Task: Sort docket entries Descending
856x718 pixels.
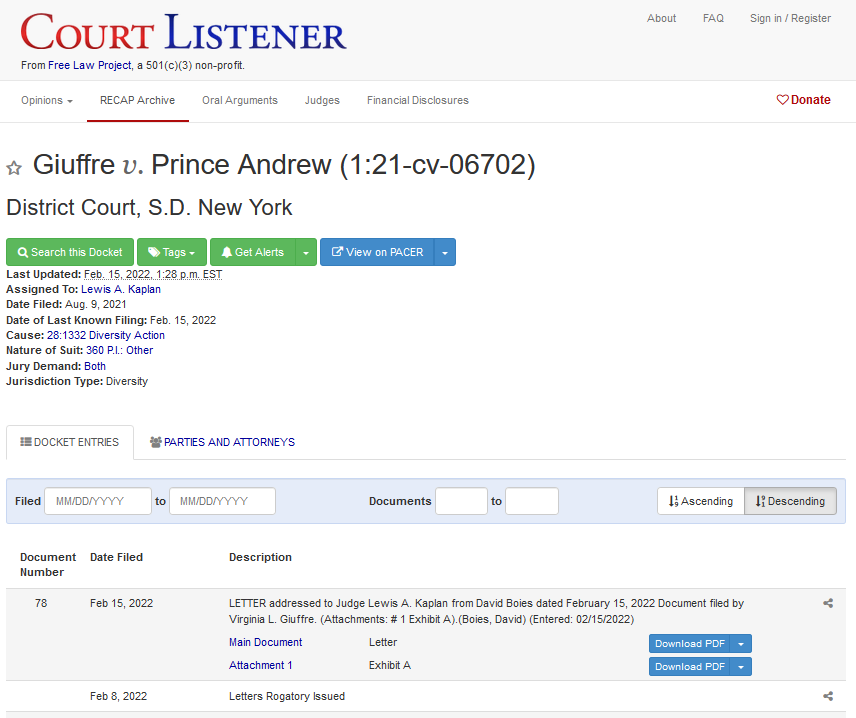Action: click(x=790, y=501)
